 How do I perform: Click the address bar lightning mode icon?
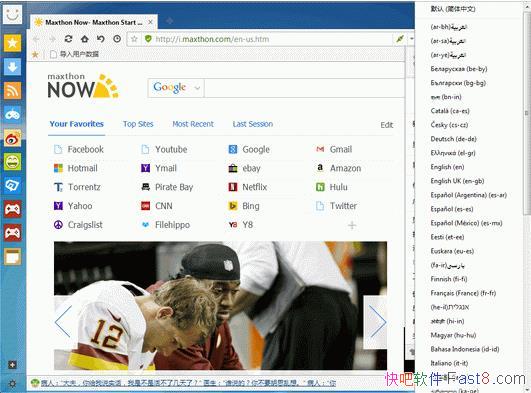pyautogui.click(x=400, y=39)
